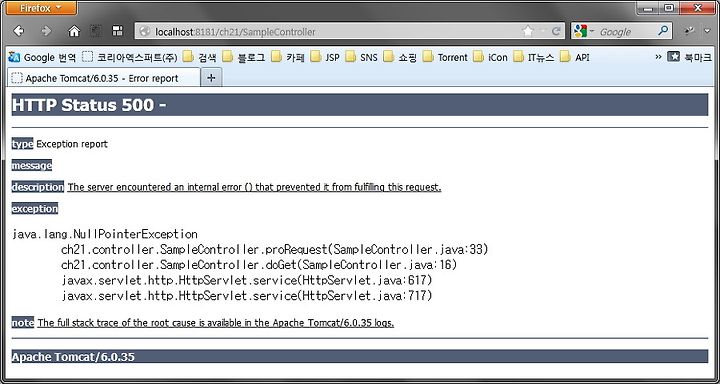Click the HTTP Status 500 heading
This screenshot has height=384, width=720.
(89, 105)
